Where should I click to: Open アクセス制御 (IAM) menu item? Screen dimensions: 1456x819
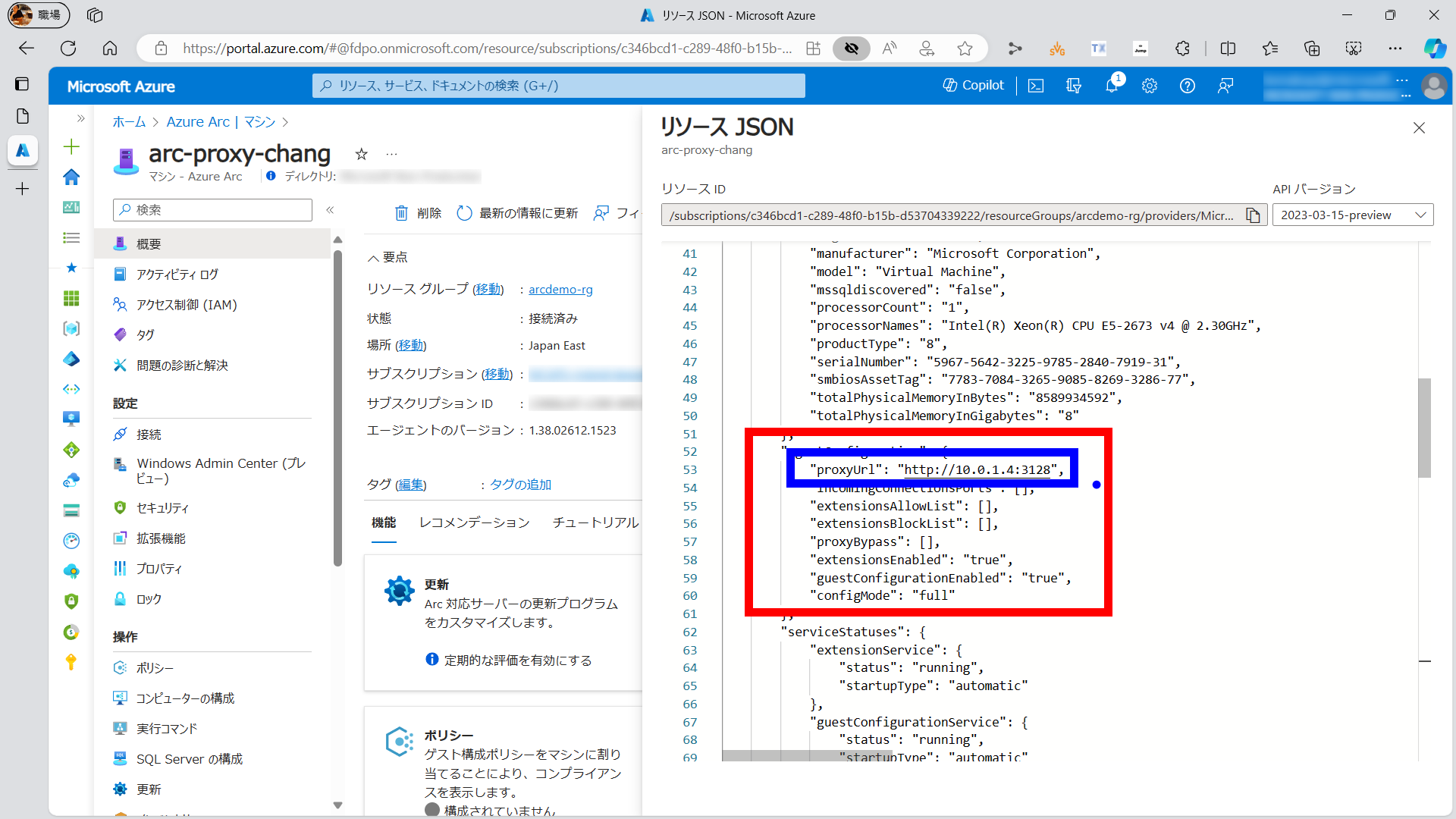coord(213,305)
